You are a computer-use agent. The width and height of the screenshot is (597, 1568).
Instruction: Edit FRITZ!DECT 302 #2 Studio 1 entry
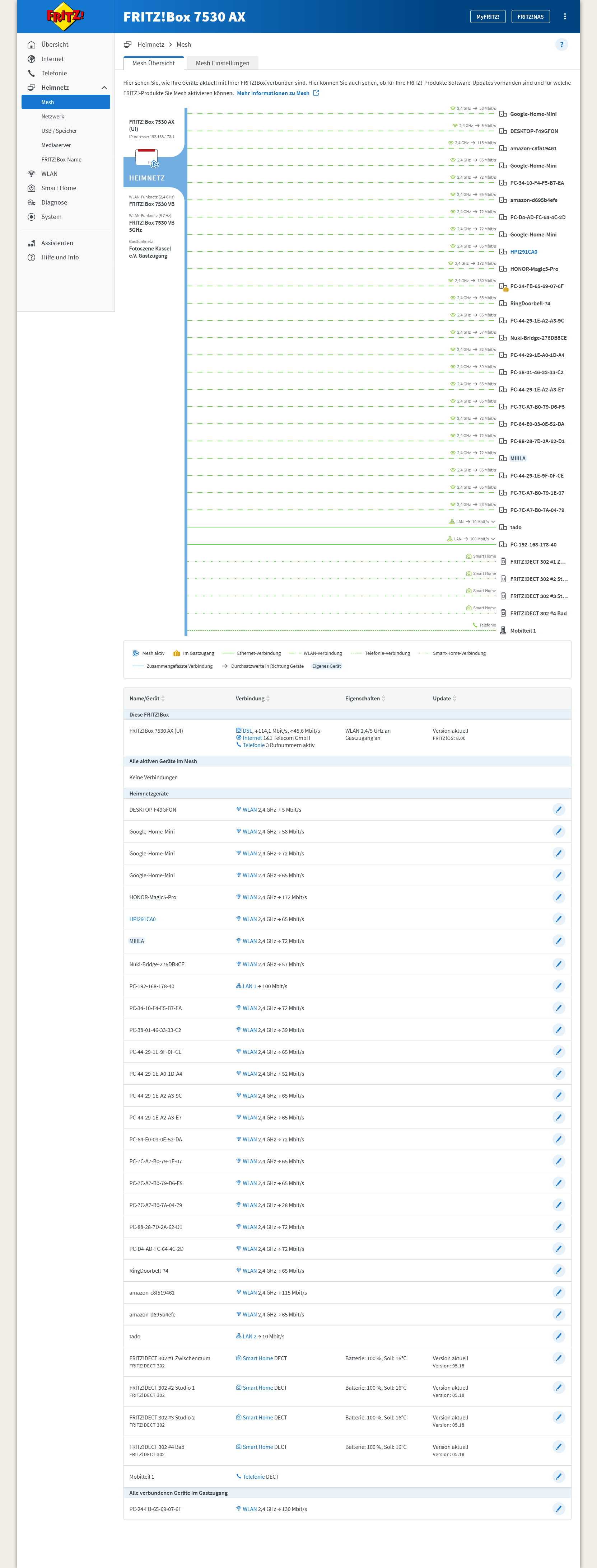point(559,1388)
